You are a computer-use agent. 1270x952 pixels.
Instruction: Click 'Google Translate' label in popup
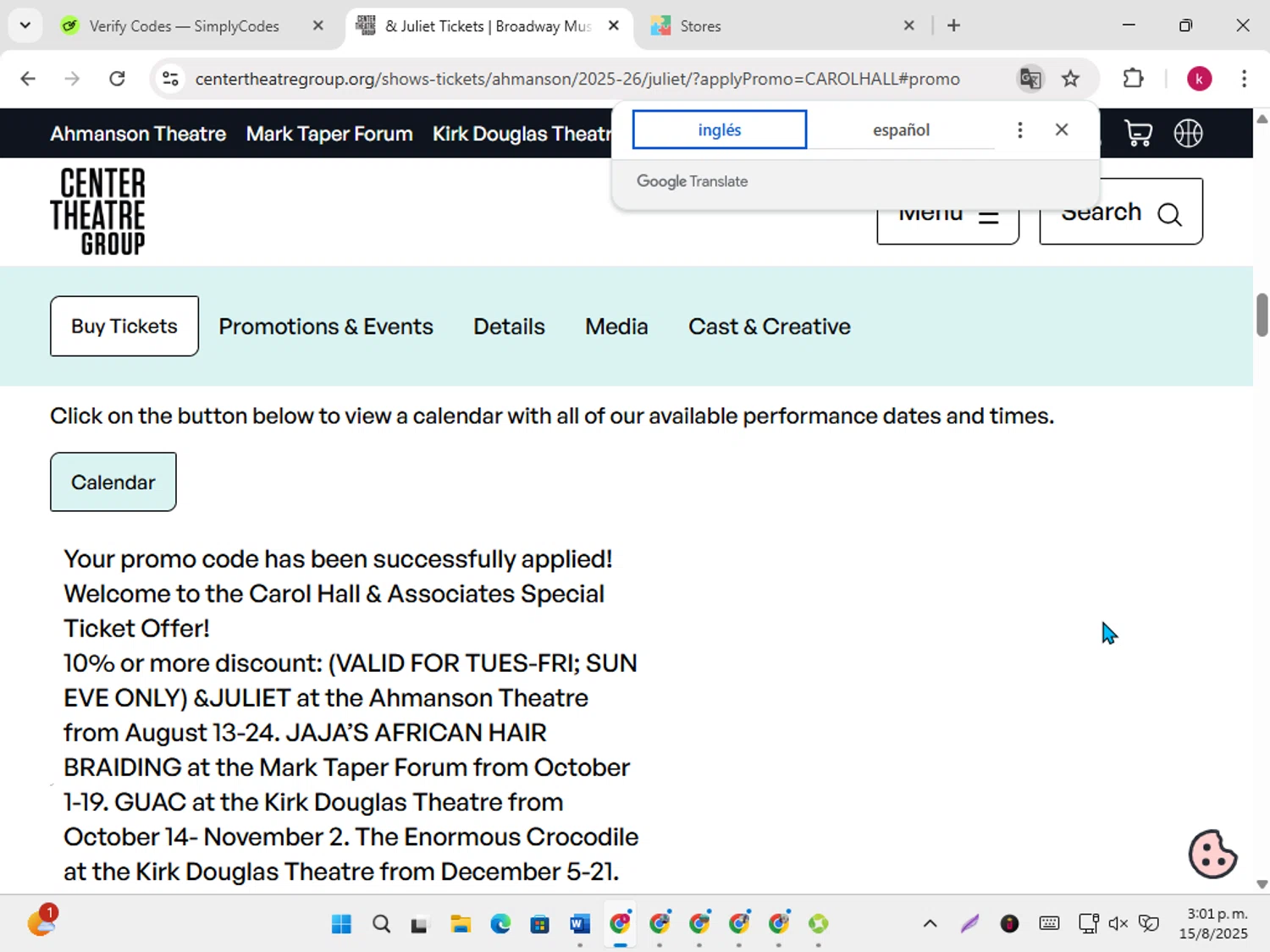tap(693, 181)
